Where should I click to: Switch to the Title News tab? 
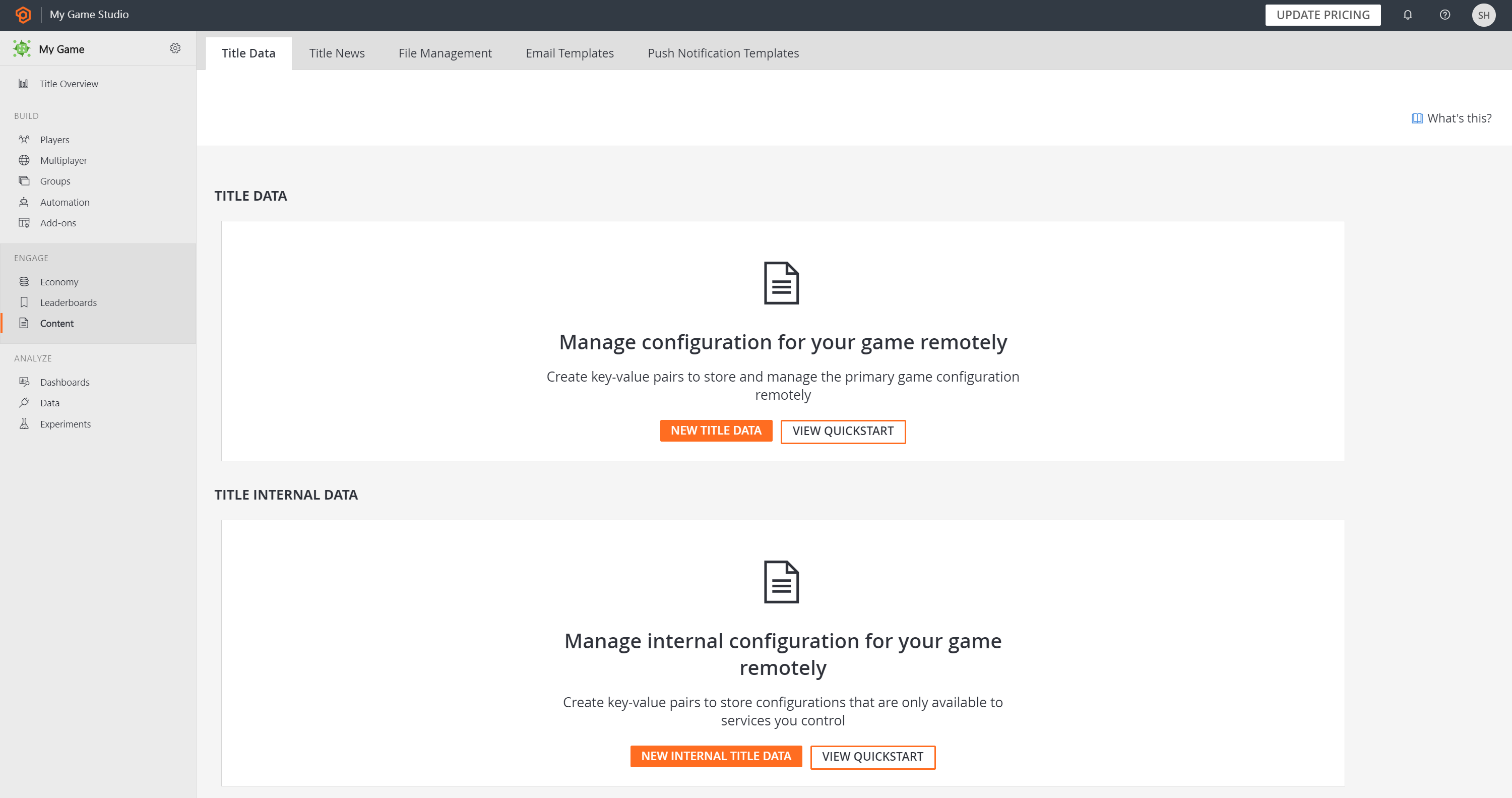pos(337,53)
